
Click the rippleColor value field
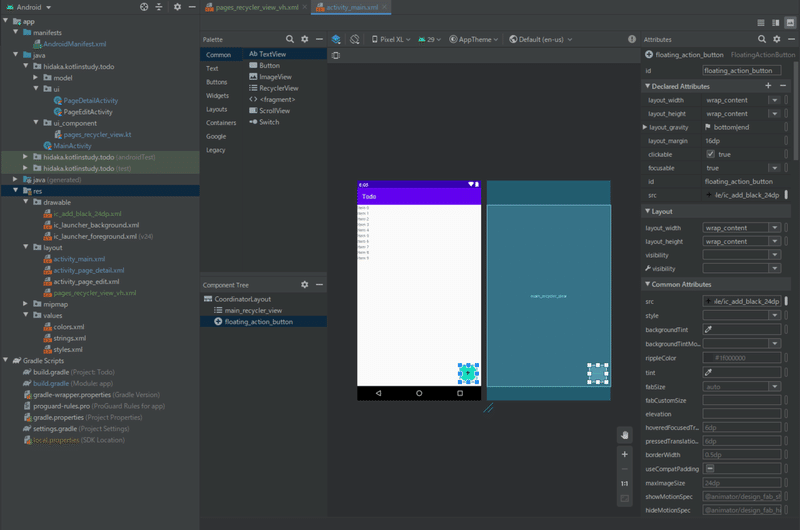(742, 358)
